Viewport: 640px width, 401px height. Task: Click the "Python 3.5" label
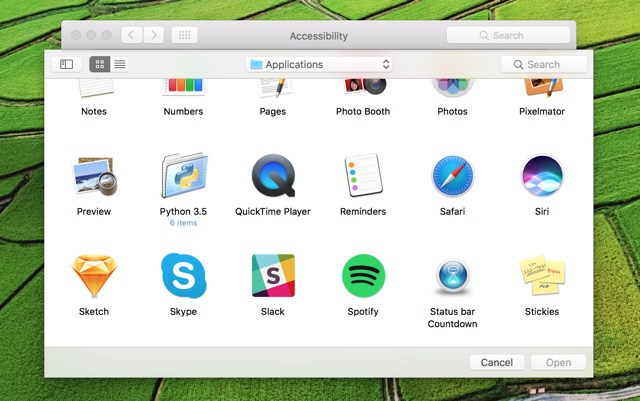point(183,212)
